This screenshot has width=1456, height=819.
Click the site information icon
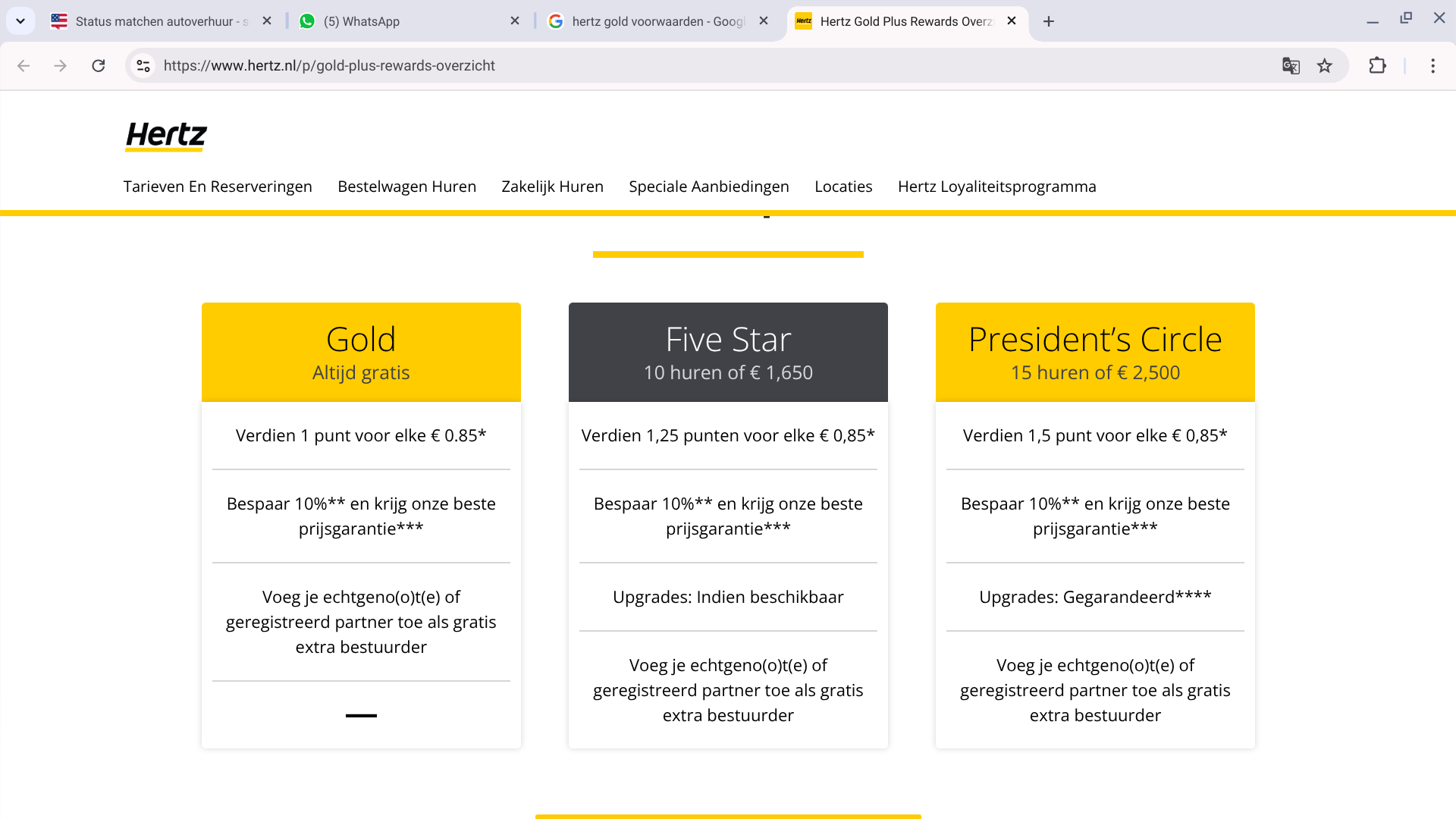(143, 66)
